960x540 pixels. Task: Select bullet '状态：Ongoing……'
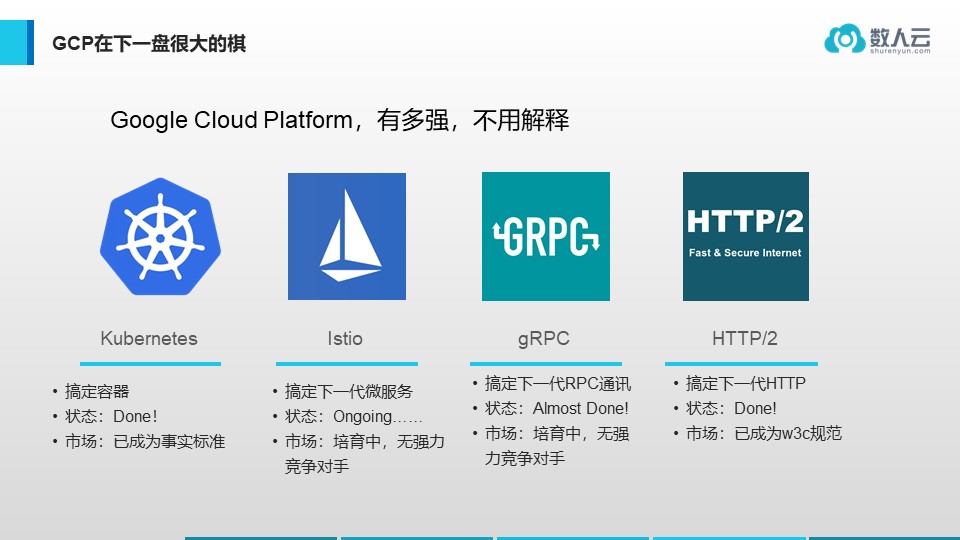click(353, 416)
